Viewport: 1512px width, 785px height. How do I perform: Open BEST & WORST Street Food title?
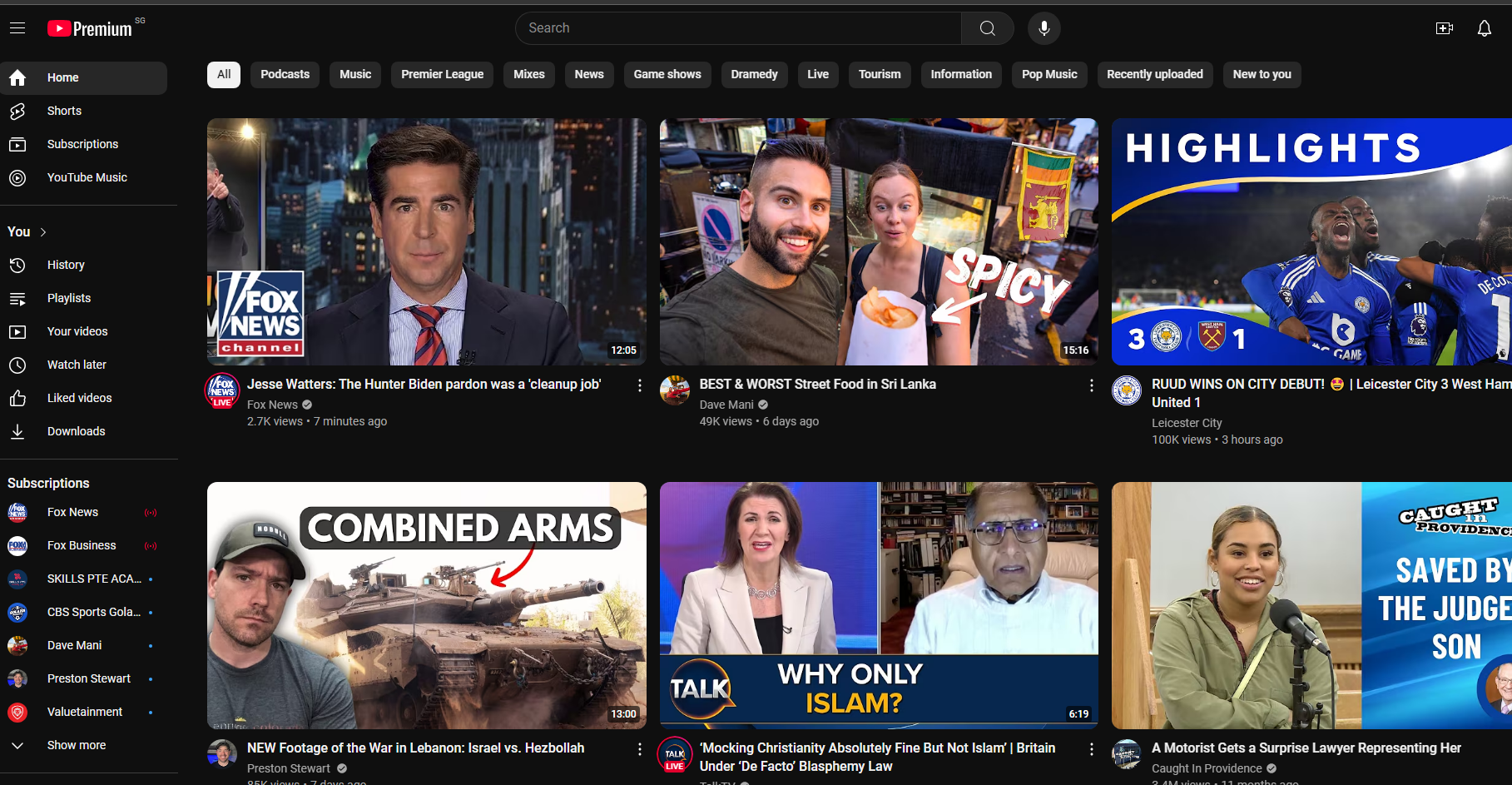pyautogui.click(x=818, y=385)
